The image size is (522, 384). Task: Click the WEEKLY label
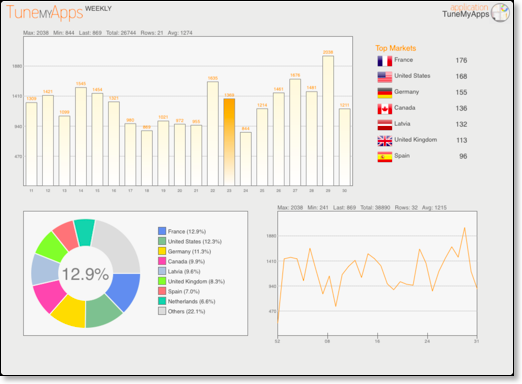(98, 9)
